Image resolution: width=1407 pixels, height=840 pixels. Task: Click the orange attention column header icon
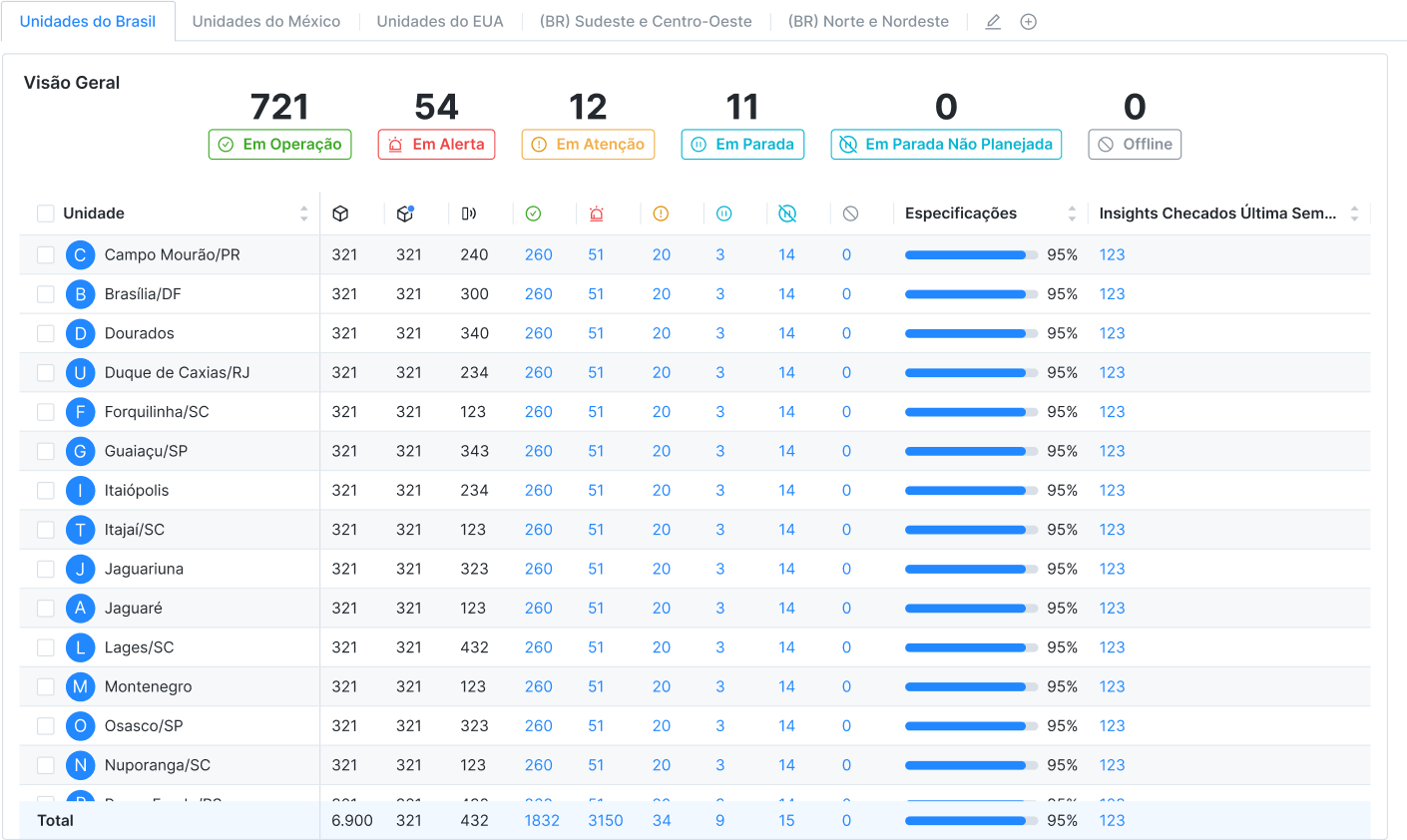[x=661, y=213]
